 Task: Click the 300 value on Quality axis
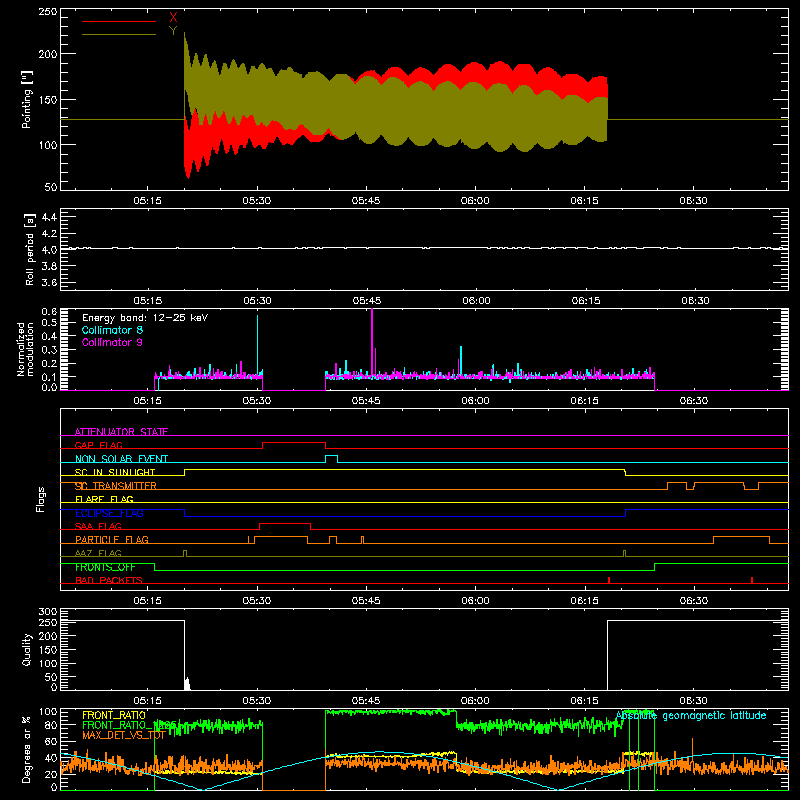[48, 612]
